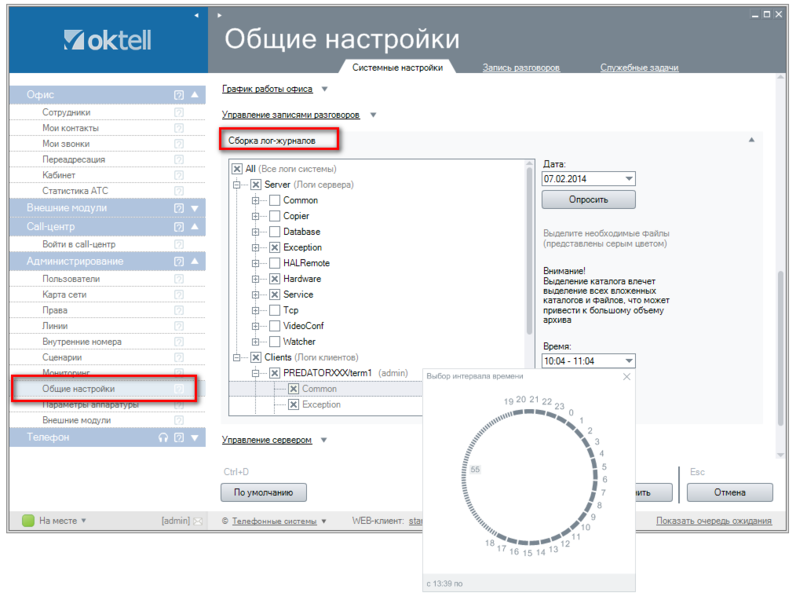Expand the Управление сервером section arrow
Viewport: 796px width, 600px height.
[x=324, y=440]
